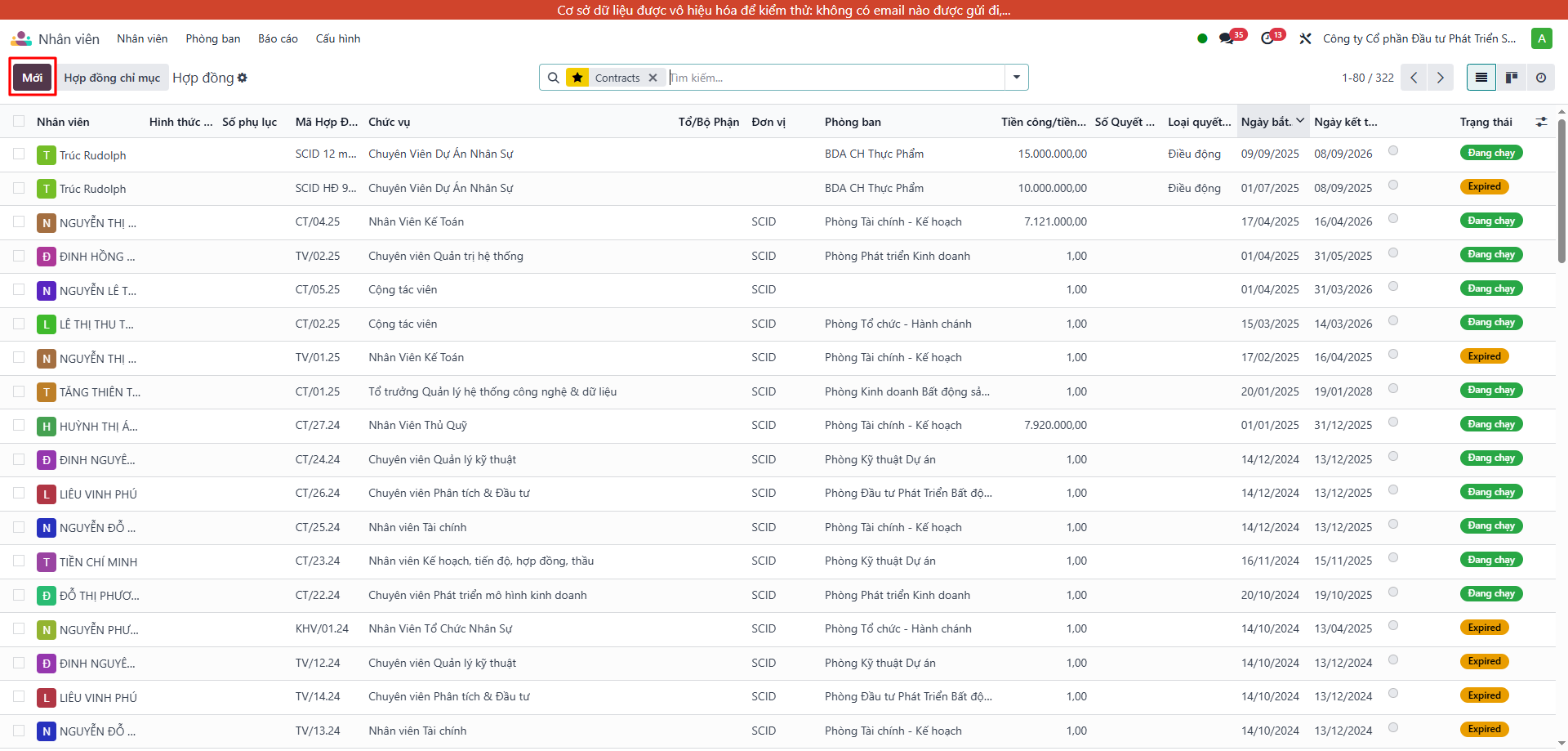The height and width of the screenshot is (751, 1568).
Task: Click the debug tools wrench icon
Action: point(1305,38)
